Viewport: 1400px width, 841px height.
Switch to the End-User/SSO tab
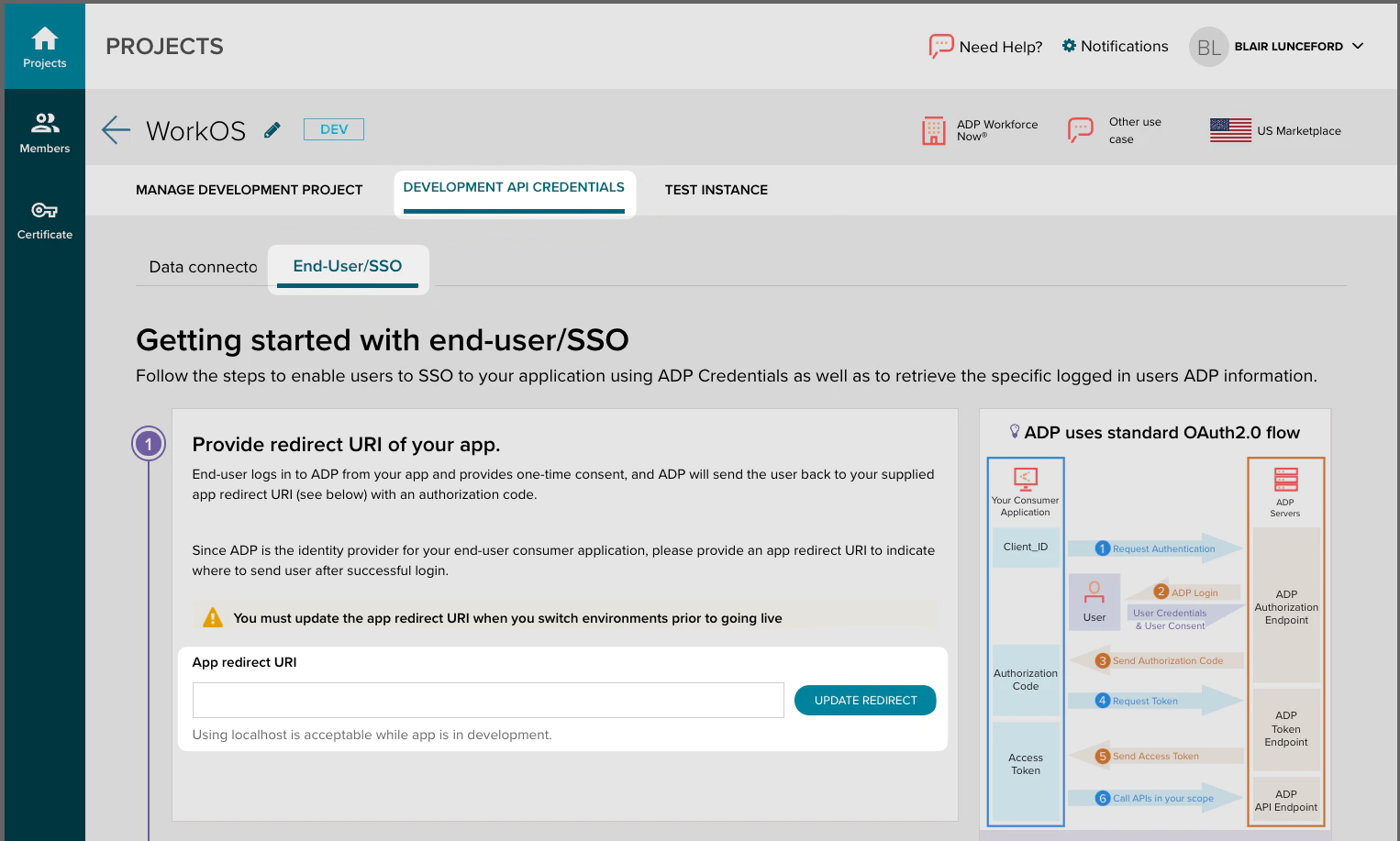point(348,266)
